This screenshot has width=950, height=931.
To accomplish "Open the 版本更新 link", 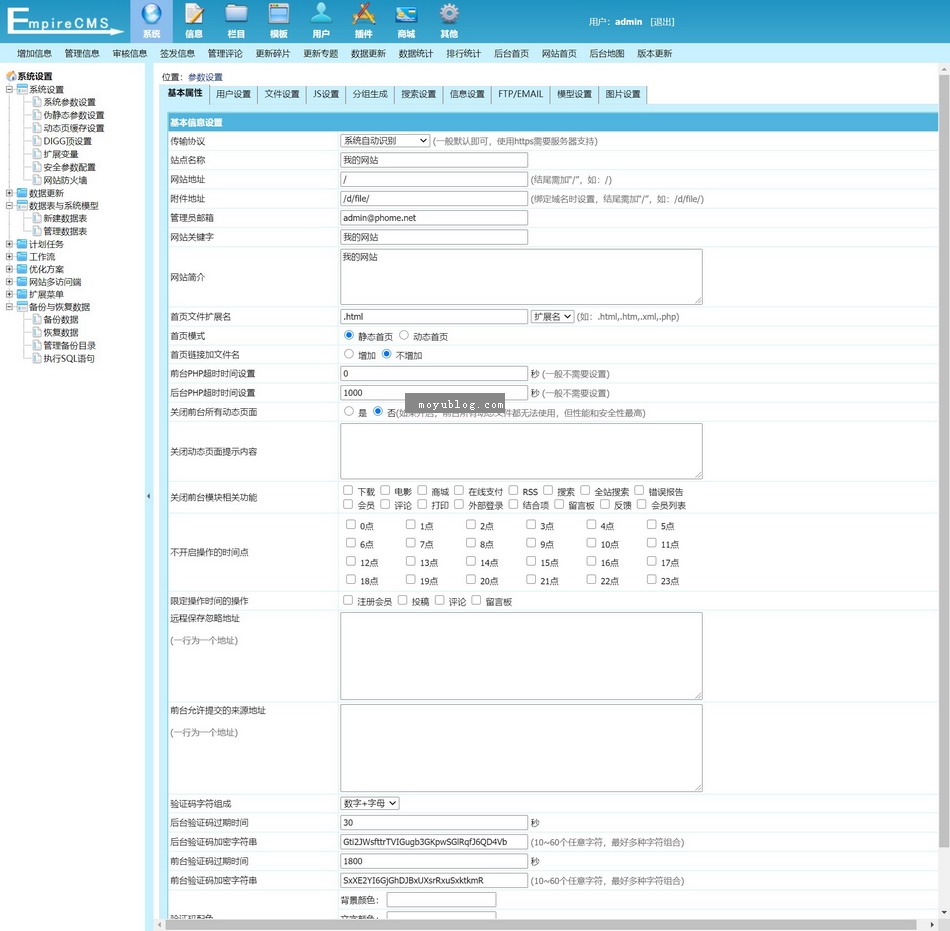I will (654, 53).
